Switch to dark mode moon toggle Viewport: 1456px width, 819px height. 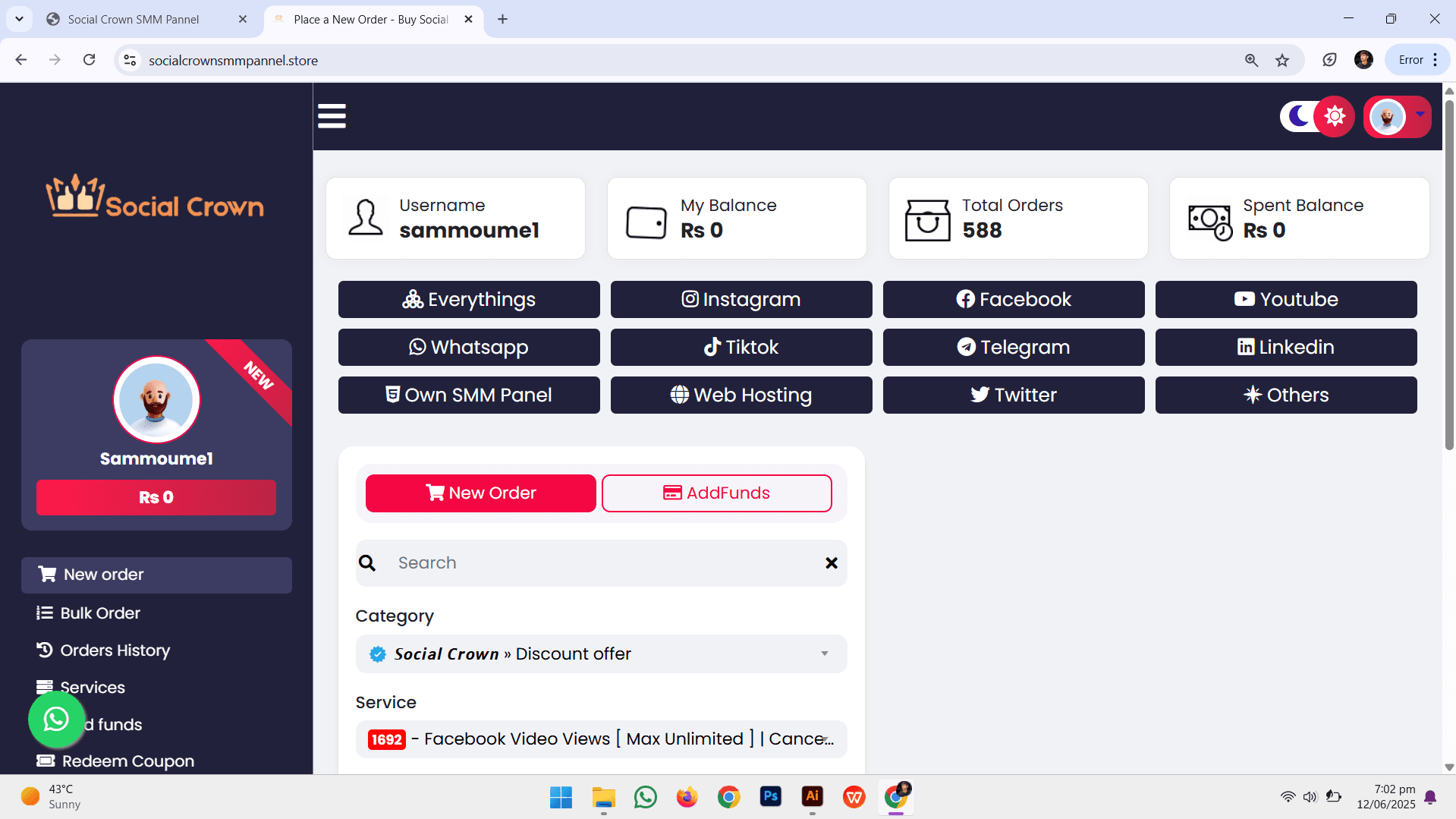(1298, 116)
